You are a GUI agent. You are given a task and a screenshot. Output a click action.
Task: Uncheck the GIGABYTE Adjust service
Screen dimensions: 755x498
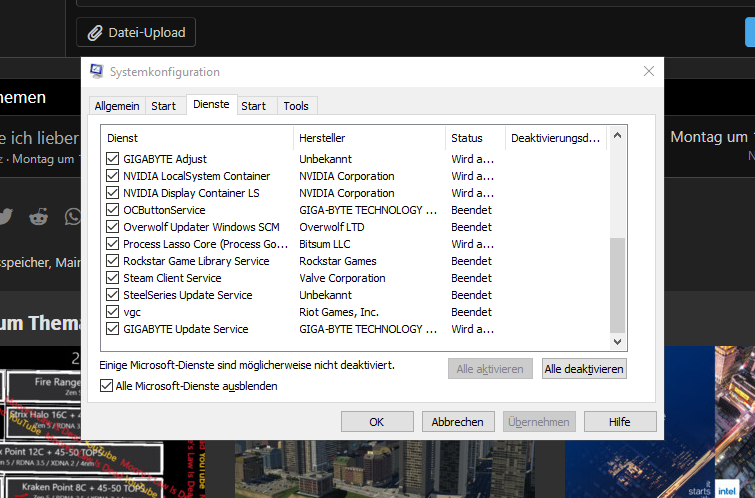(112, 158)
